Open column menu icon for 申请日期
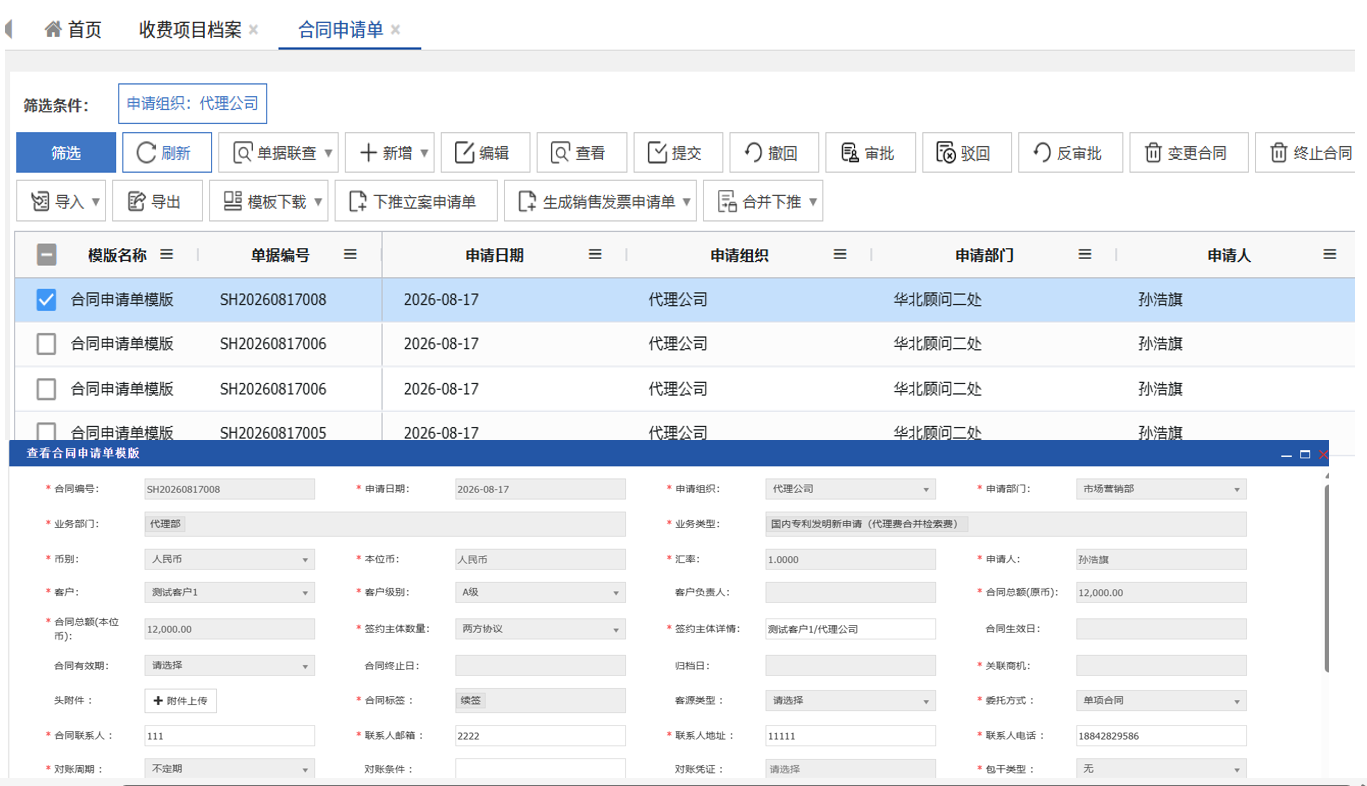The width and height of the screenshot is (1367, 786). (595, 255)
